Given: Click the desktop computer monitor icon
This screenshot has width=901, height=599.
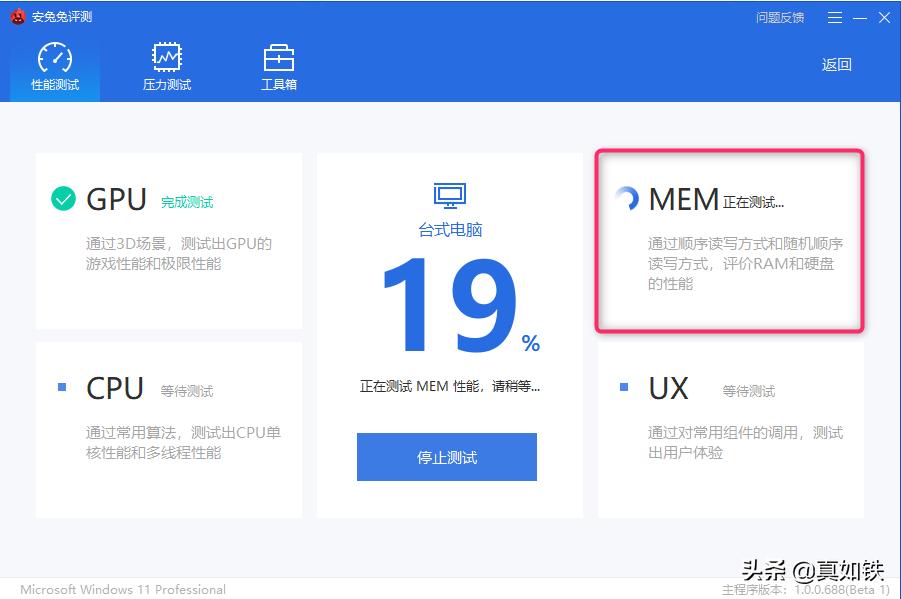Looking at the screenshot, I should point(449,195).
